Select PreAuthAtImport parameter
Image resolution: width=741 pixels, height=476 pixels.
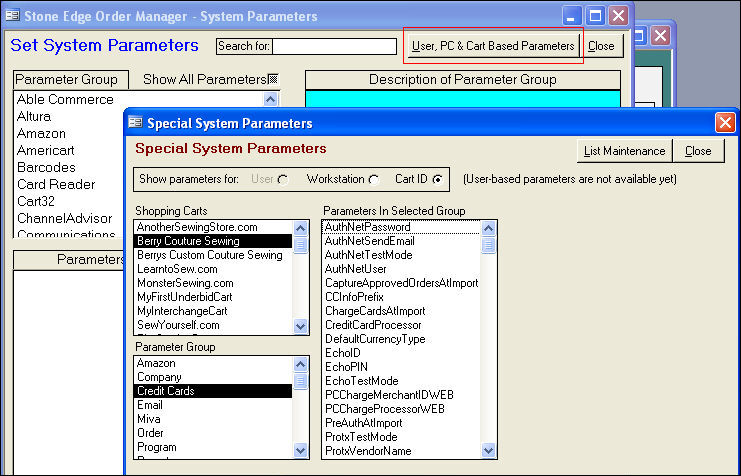coord(402,423)
